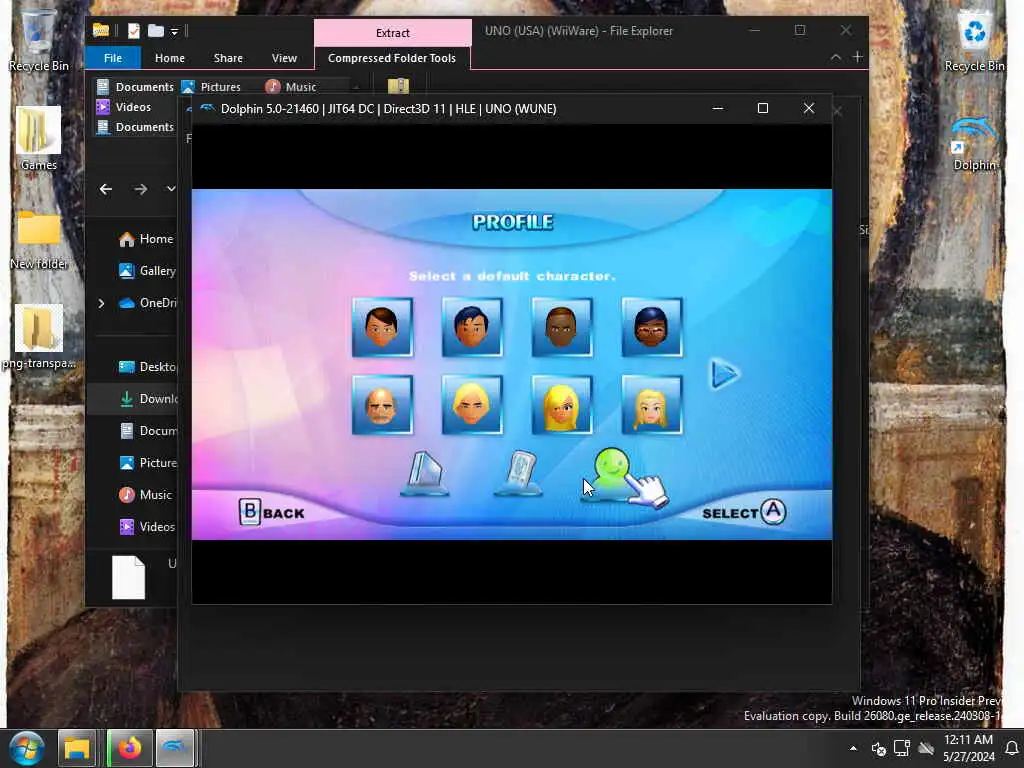The height and width of the screenshot is (768, 1024).
Task: Select the New folder desktop icon
Action: click(39, 240)
